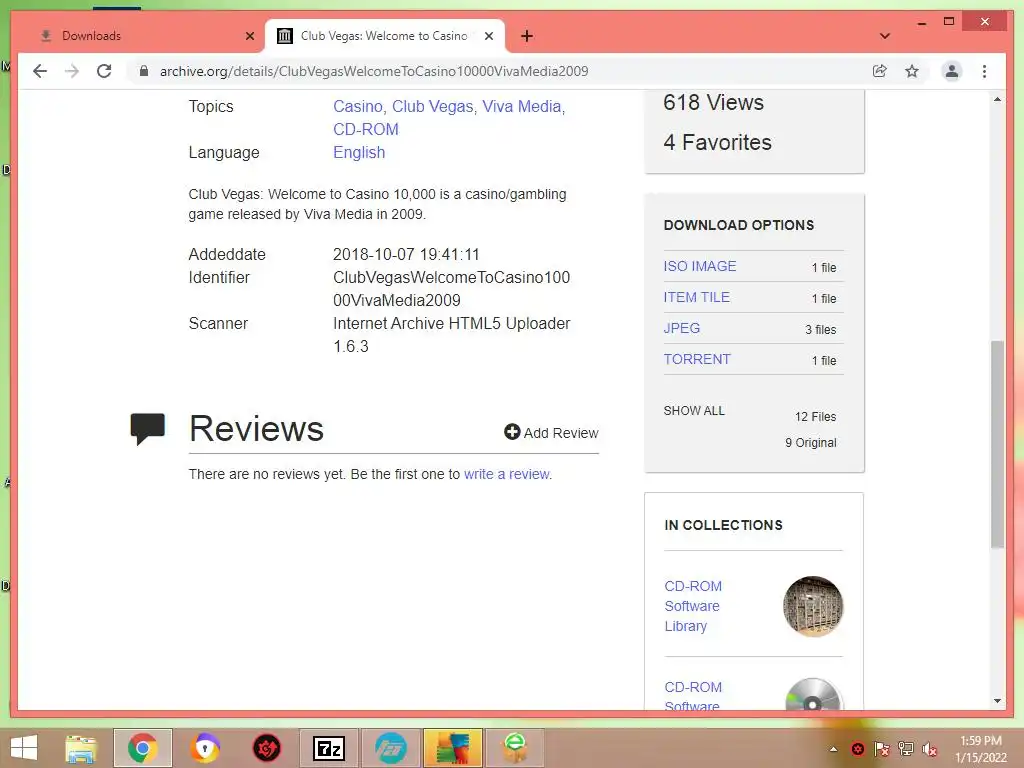Click the 618 Views text
The width and height of the screenshot is (1024, 768).
[713, 103]
